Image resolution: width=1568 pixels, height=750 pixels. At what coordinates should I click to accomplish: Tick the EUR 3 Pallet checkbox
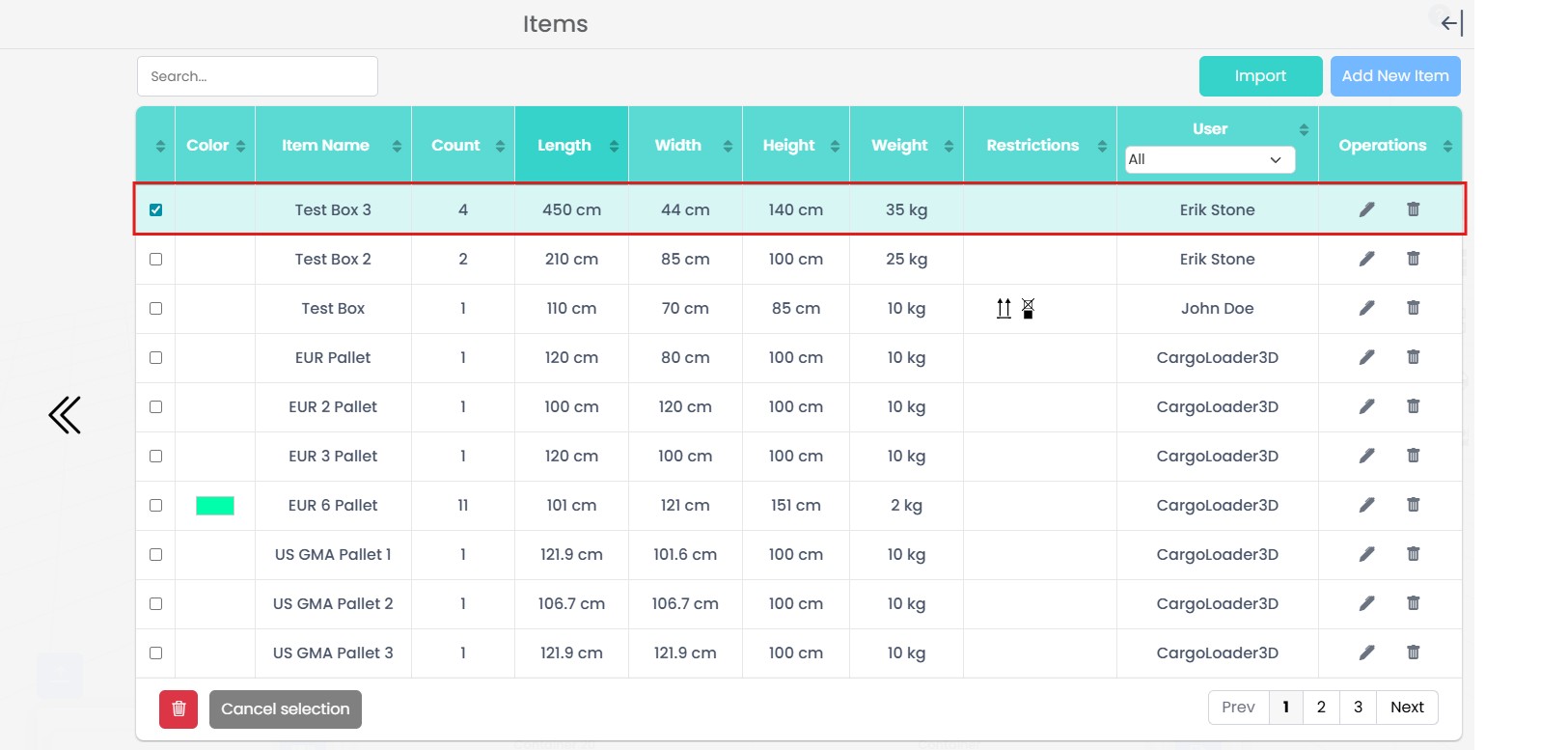(x=155, y=456)
